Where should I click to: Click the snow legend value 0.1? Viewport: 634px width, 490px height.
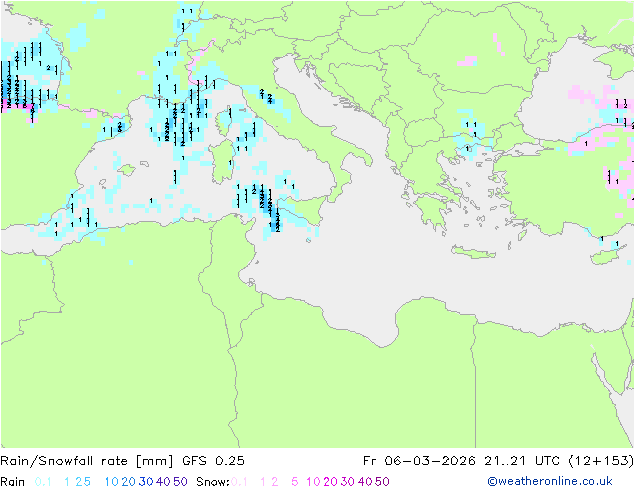coord(239,482)
